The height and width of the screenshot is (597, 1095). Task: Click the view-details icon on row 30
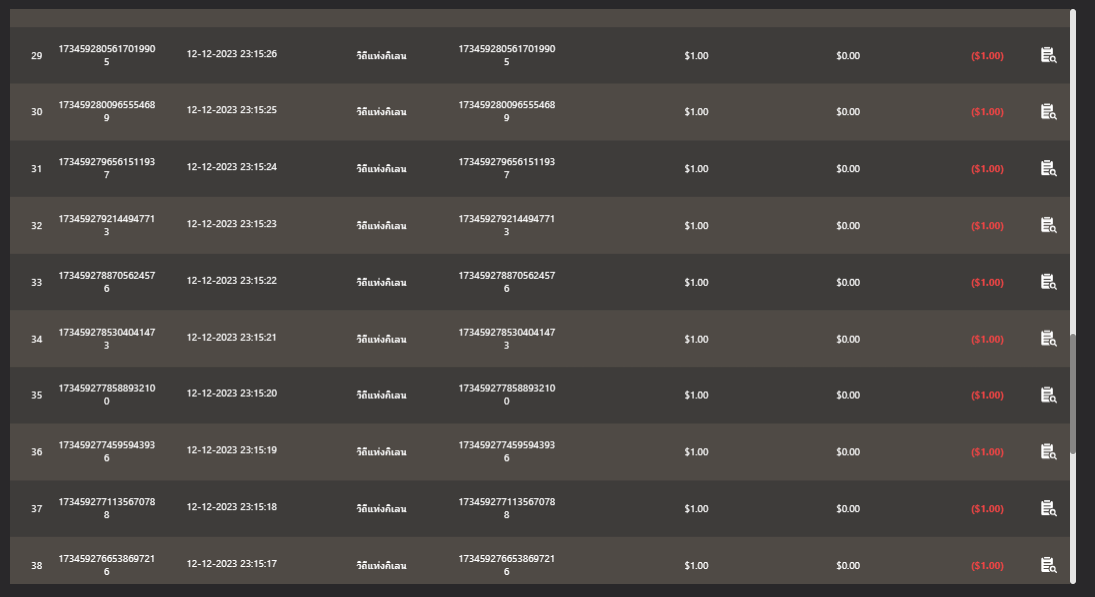click(x=1047, y=112)
